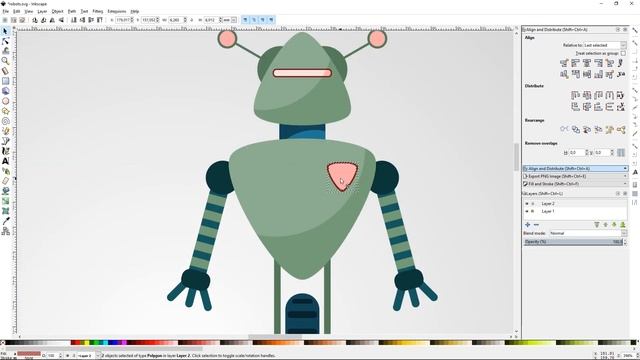Select the Diagram connector tool
640x360 pixels.
(x=5, y=231)
